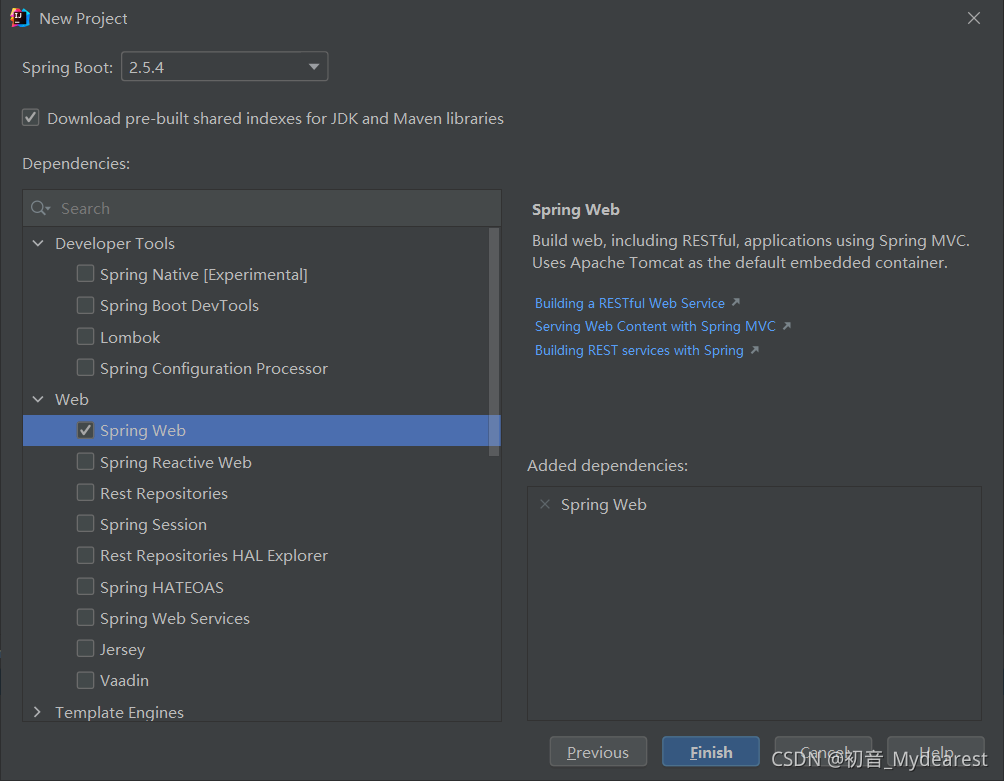Check Spring Reactive Web dependency

click(x=85, y=462)
